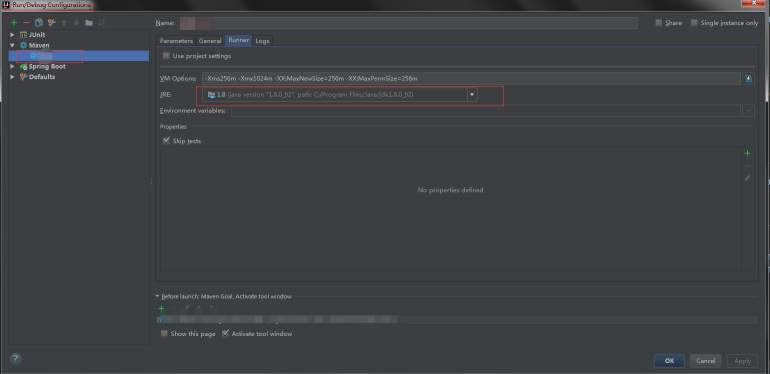Select the Before launch Maven goal entry
770x374 pixels.
(x=457, y=320)
